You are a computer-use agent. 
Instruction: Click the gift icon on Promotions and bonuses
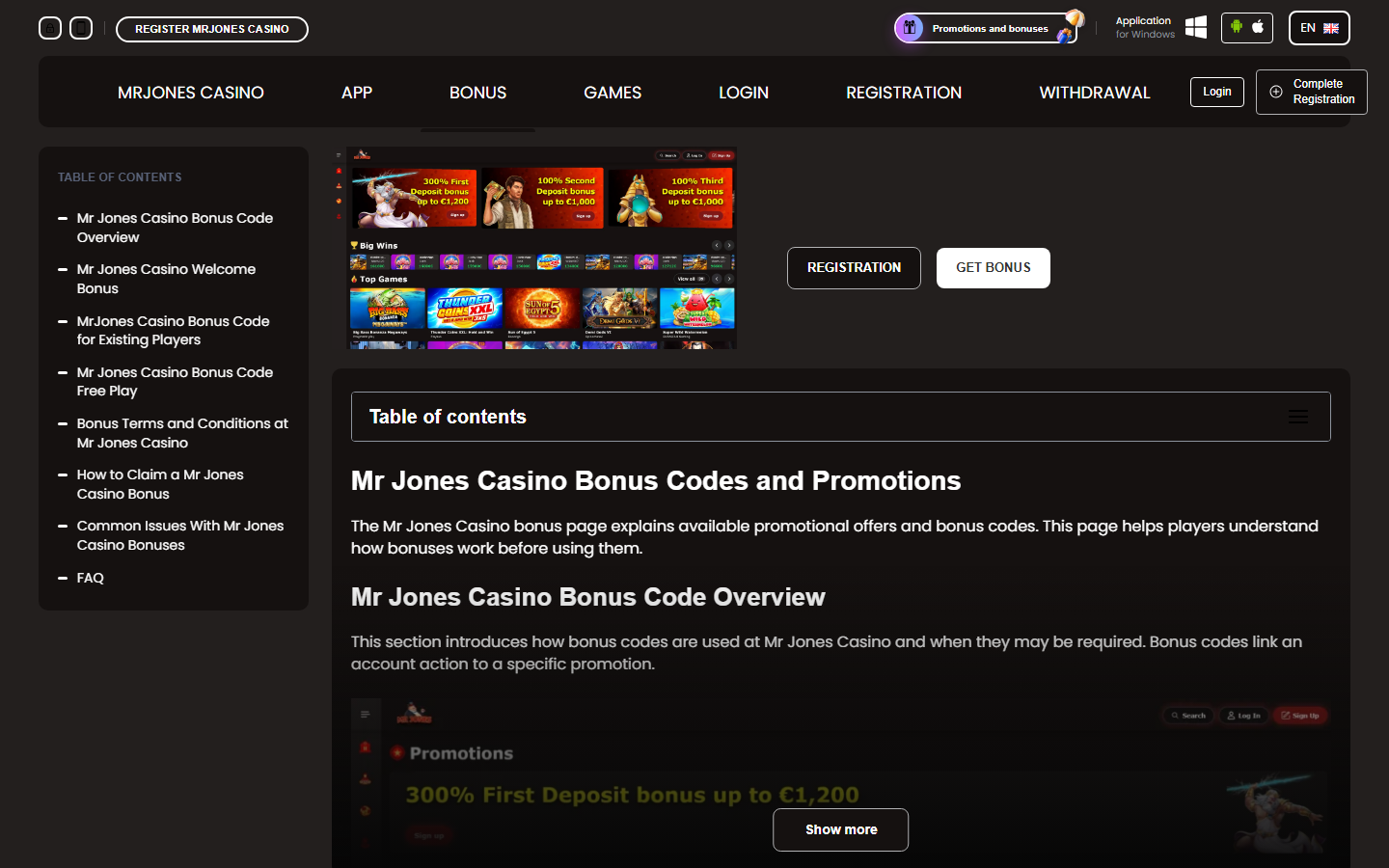click(909, 28)
